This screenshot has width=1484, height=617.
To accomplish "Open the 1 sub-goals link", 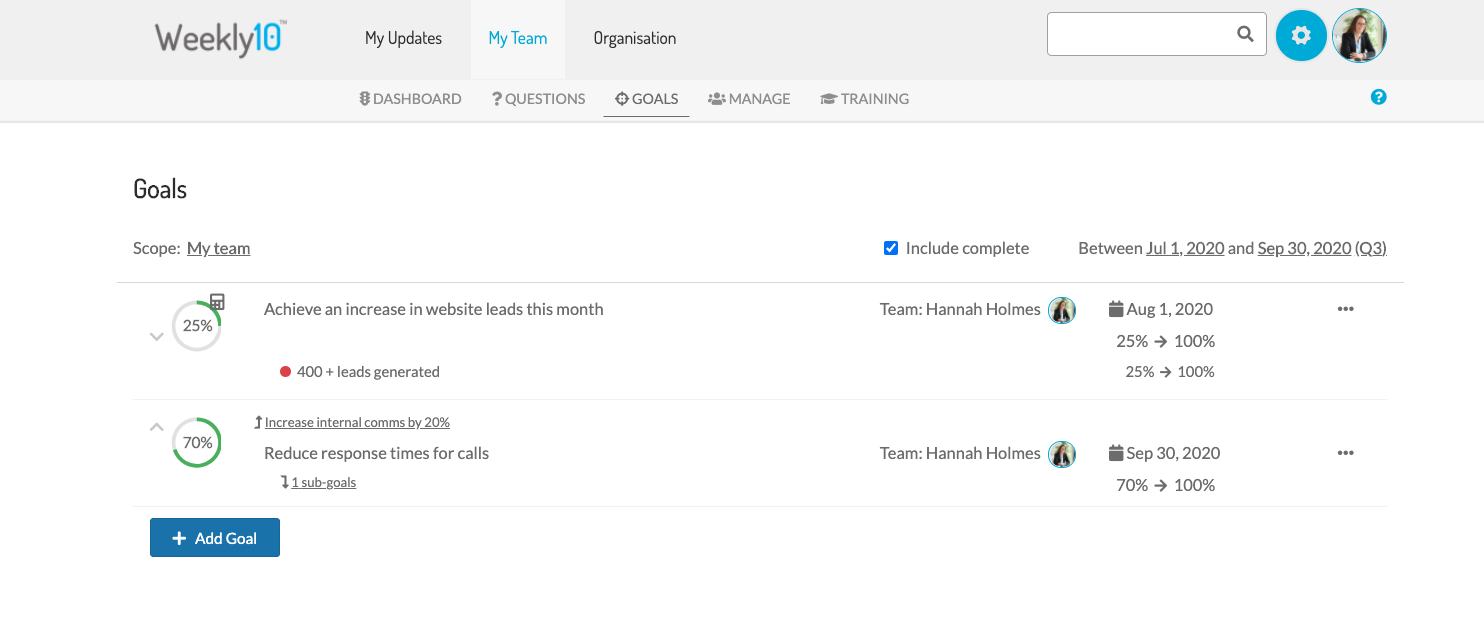I will tap(323, 482).
